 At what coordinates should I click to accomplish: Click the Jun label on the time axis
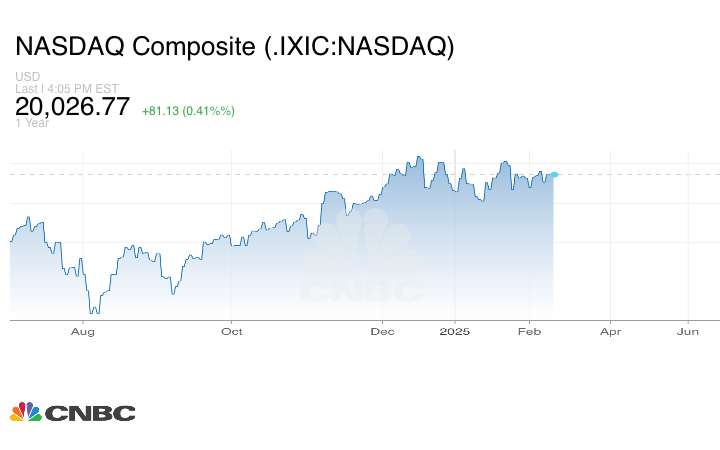[x=688, y=331]
